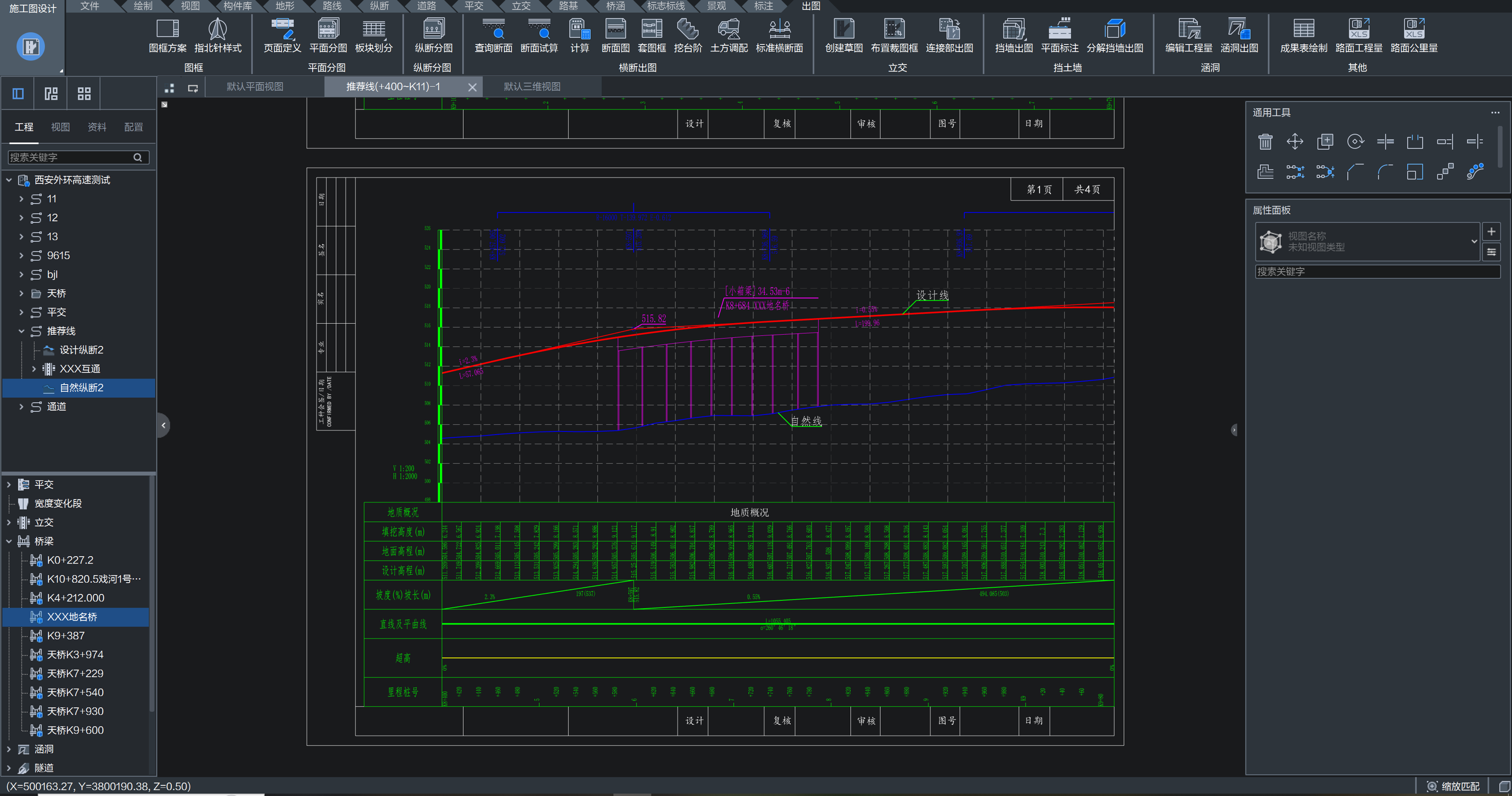This screenshot has height=796, width=1512.
Task: Toggle the single-pane layout view button
Action: 18,94
